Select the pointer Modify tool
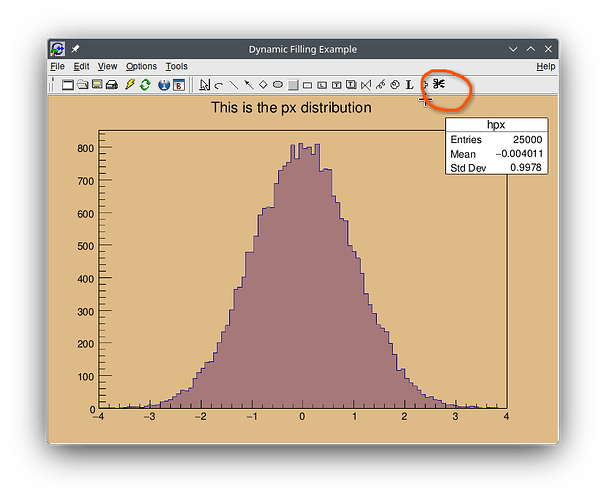Screen dimensions: 605x500 point(204,85)
